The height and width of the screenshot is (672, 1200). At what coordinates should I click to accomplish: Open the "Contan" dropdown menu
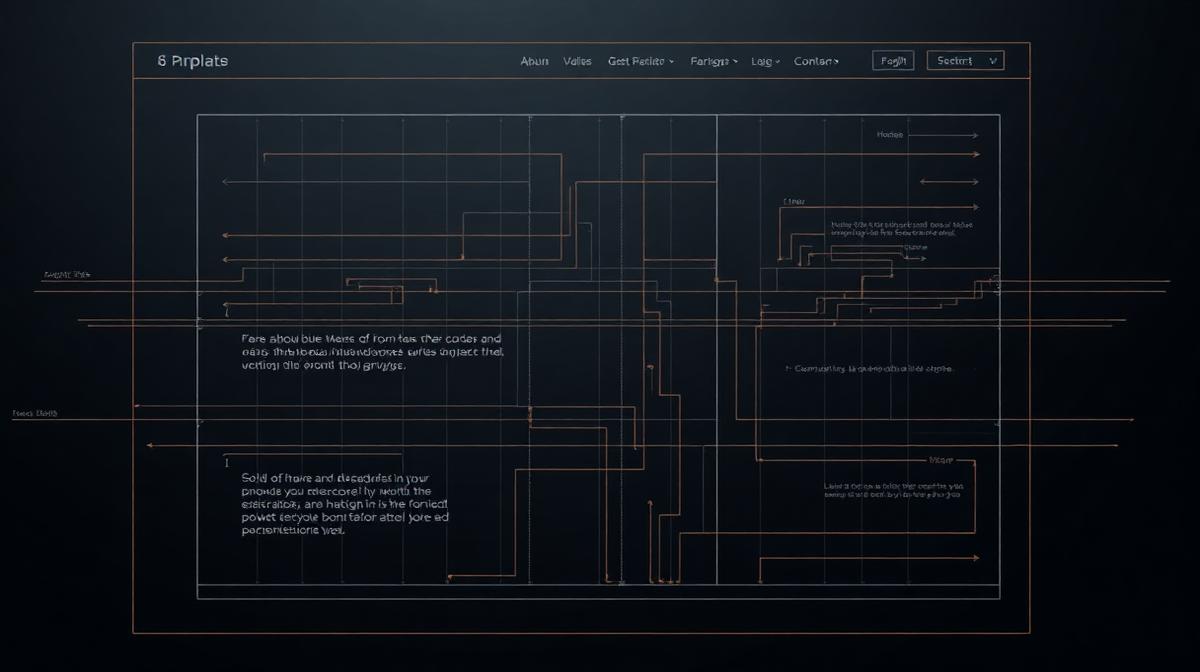tap(816, 61)
